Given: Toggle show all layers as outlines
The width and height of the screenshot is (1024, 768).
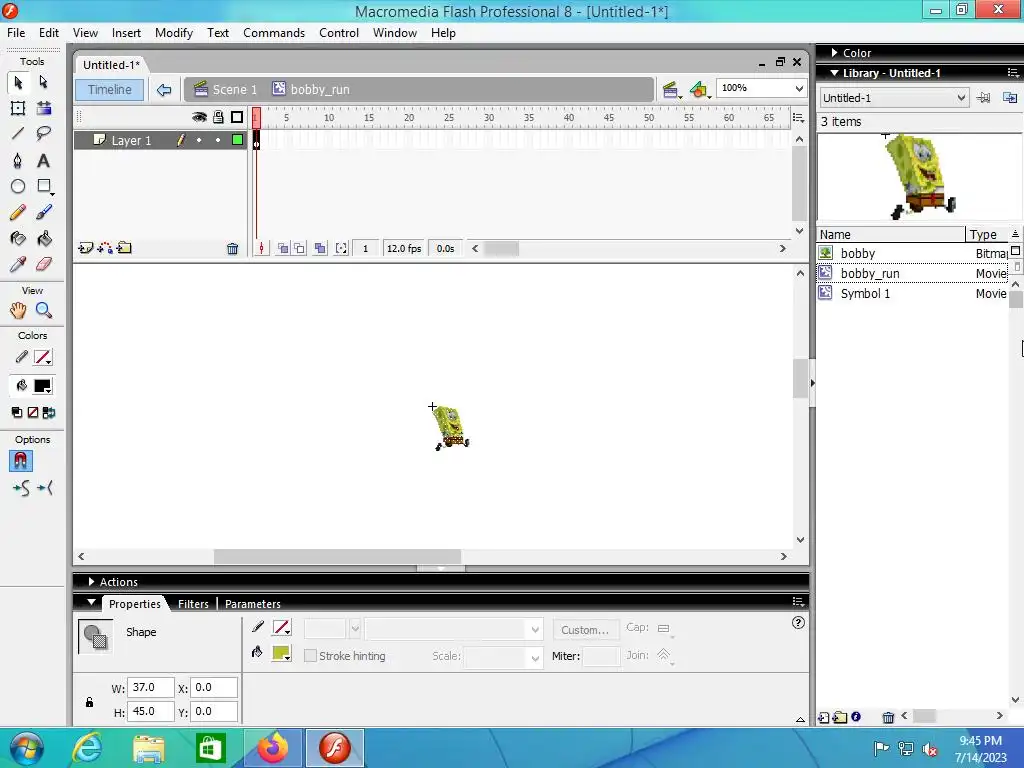Looking at the screenshot, I should [237, 117].
